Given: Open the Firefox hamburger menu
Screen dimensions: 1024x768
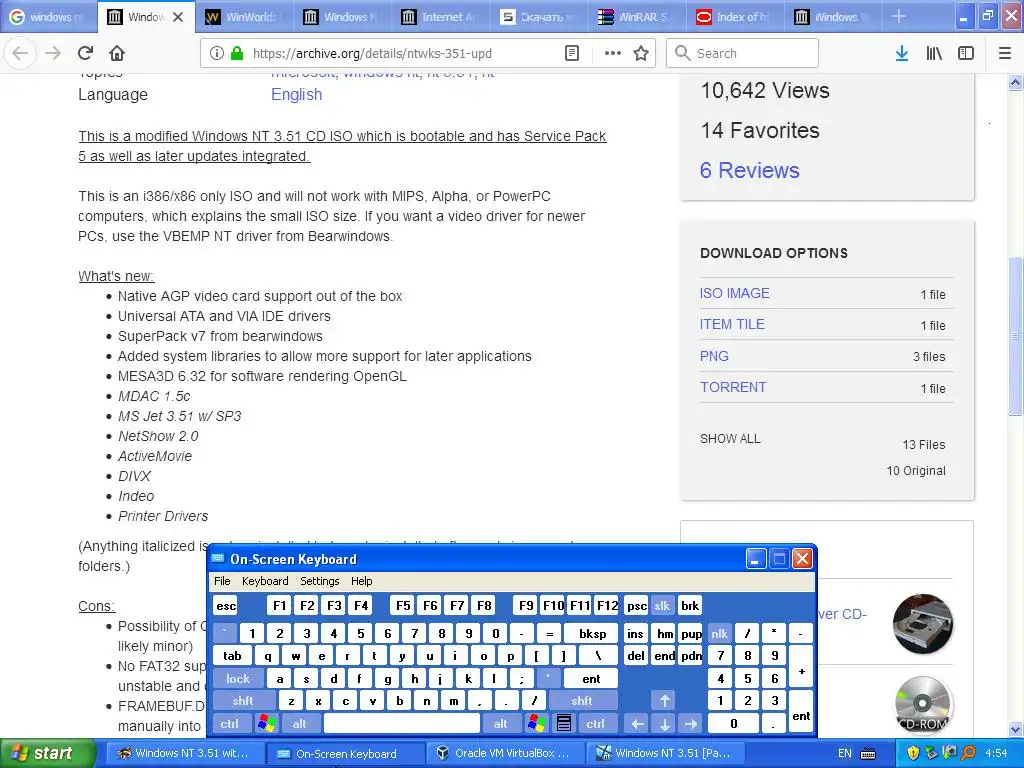Looking at the screenshot, I should [1005, 54].
